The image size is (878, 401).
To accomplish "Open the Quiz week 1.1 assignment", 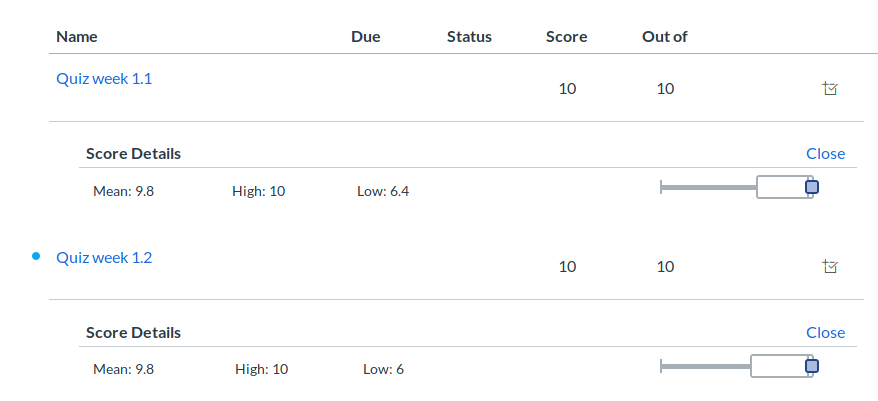I will coord(104,79).
